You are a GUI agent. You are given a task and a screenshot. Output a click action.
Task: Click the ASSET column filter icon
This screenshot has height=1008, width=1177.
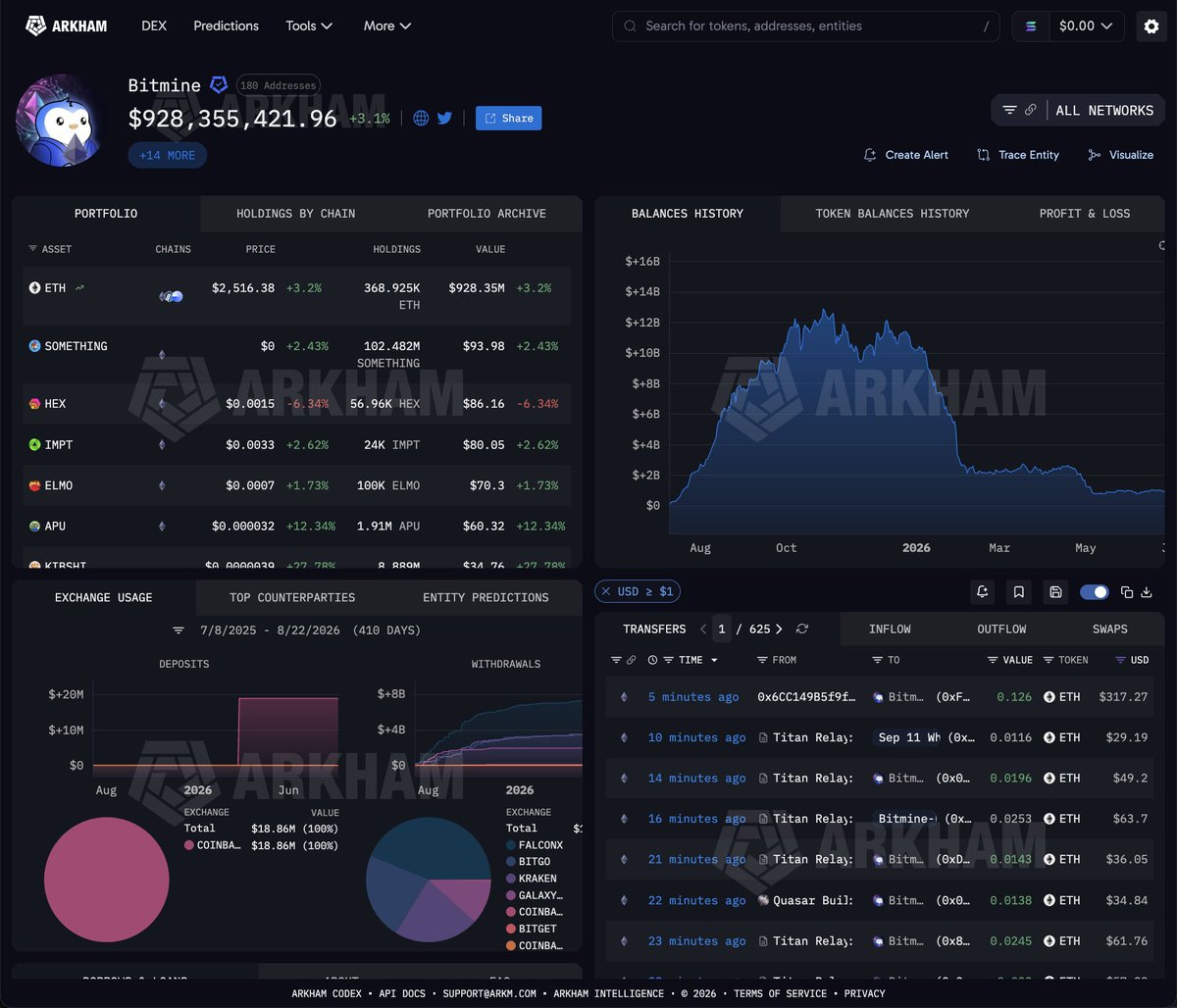coord(32,249)
